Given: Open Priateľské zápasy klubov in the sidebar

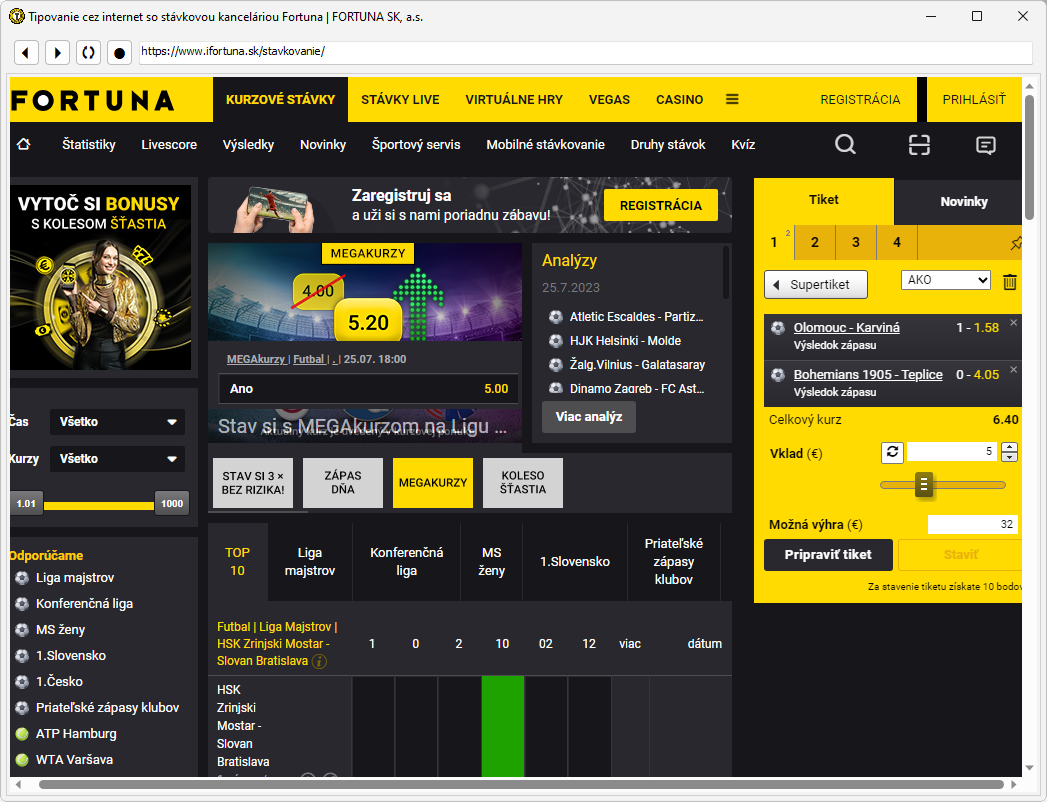Looking at the screenshot, I should tap(108, 708).
